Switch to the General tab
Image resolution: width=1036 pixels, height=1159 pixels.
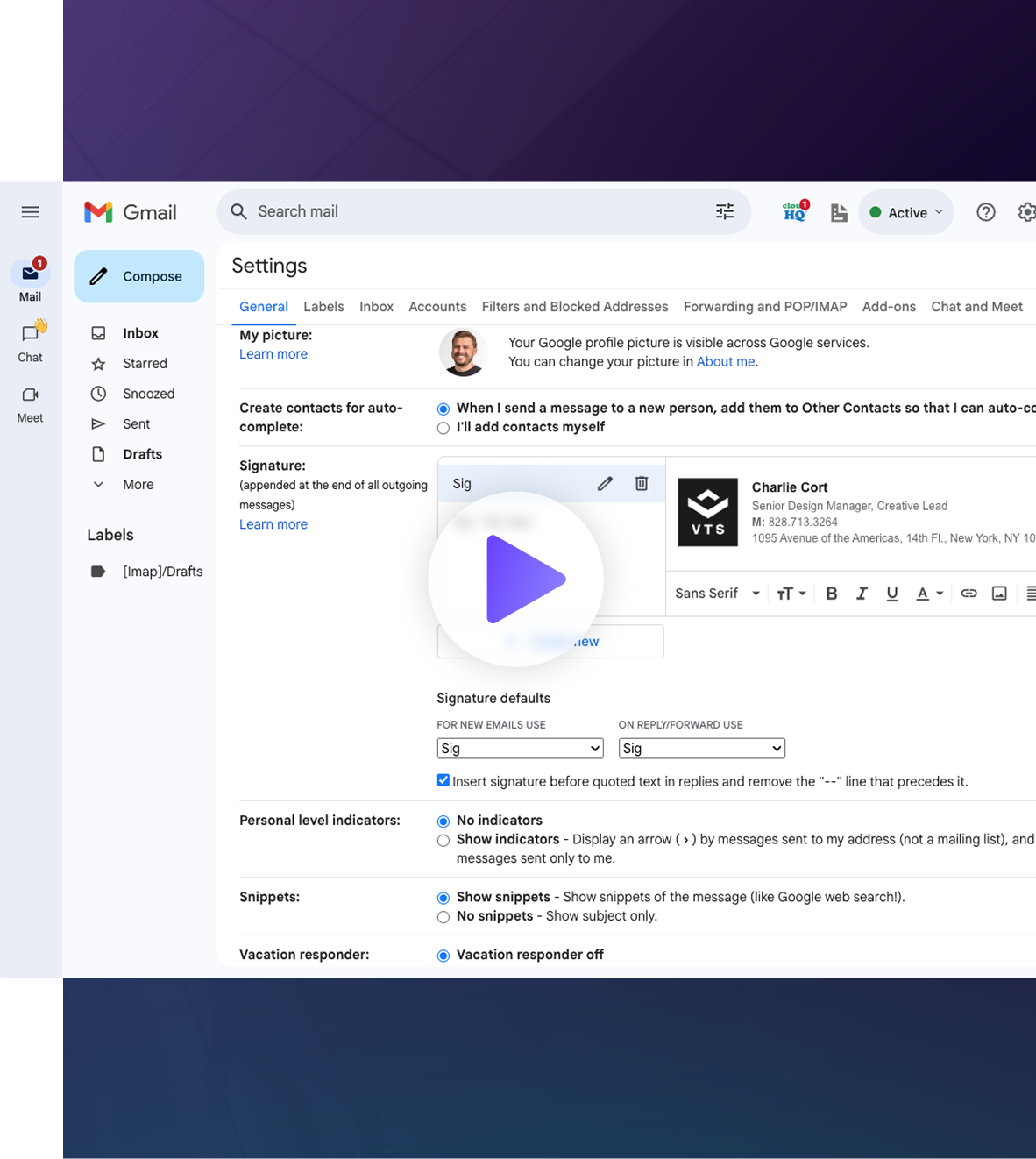point(264,307)
